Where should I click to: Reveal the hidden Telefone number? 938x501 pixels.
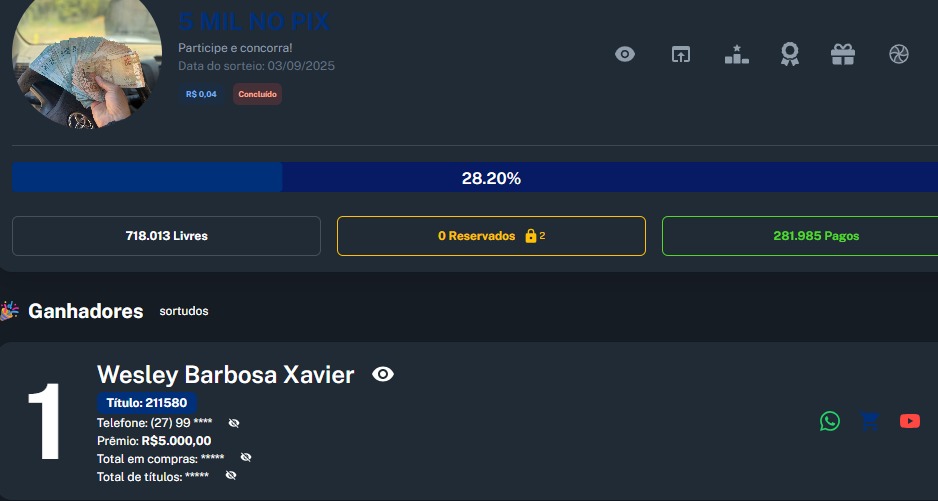click(x=234, y=423)
